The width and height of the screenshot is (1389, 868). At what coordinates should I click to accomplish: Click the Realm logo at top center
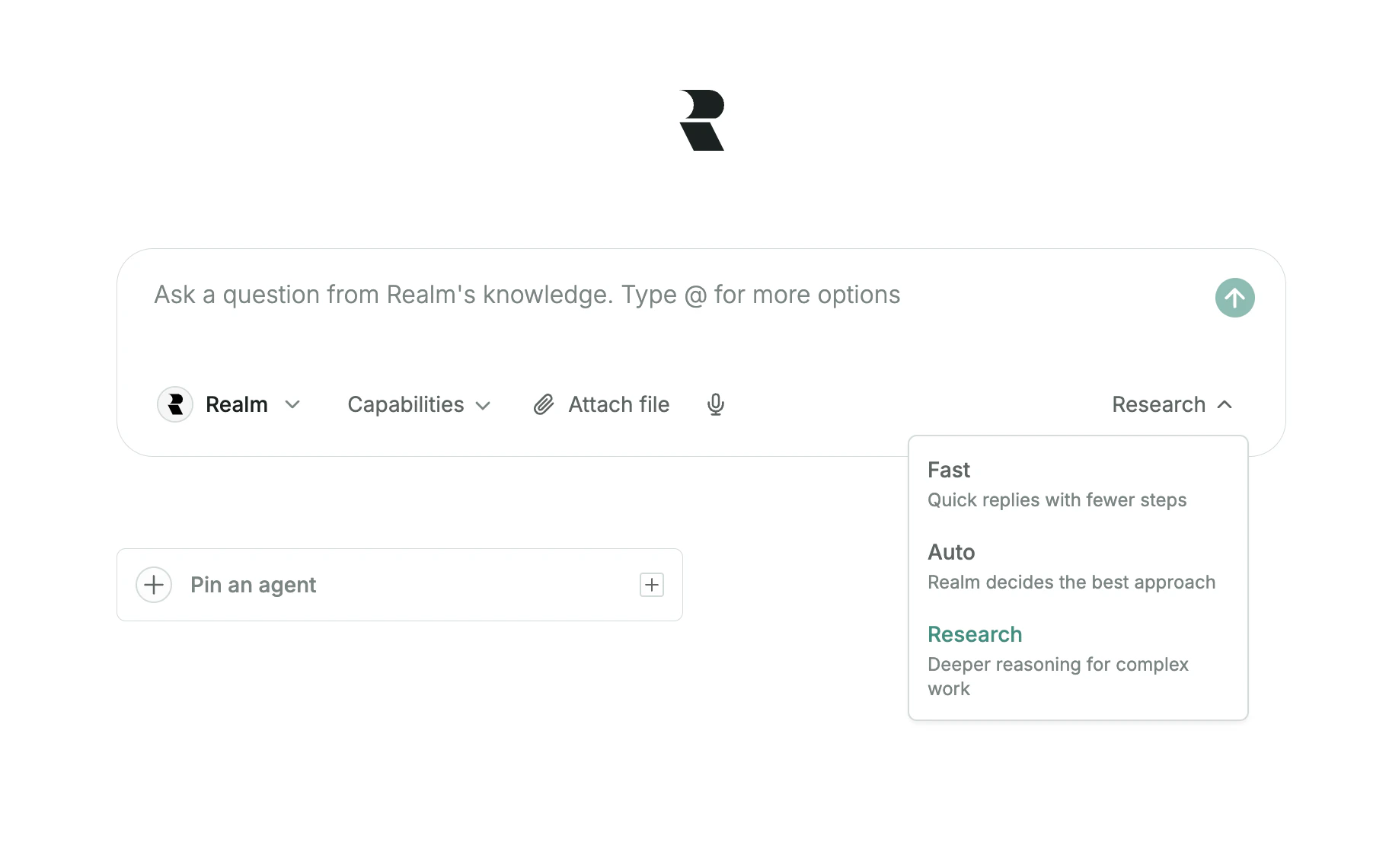click(x=701, y=120)
